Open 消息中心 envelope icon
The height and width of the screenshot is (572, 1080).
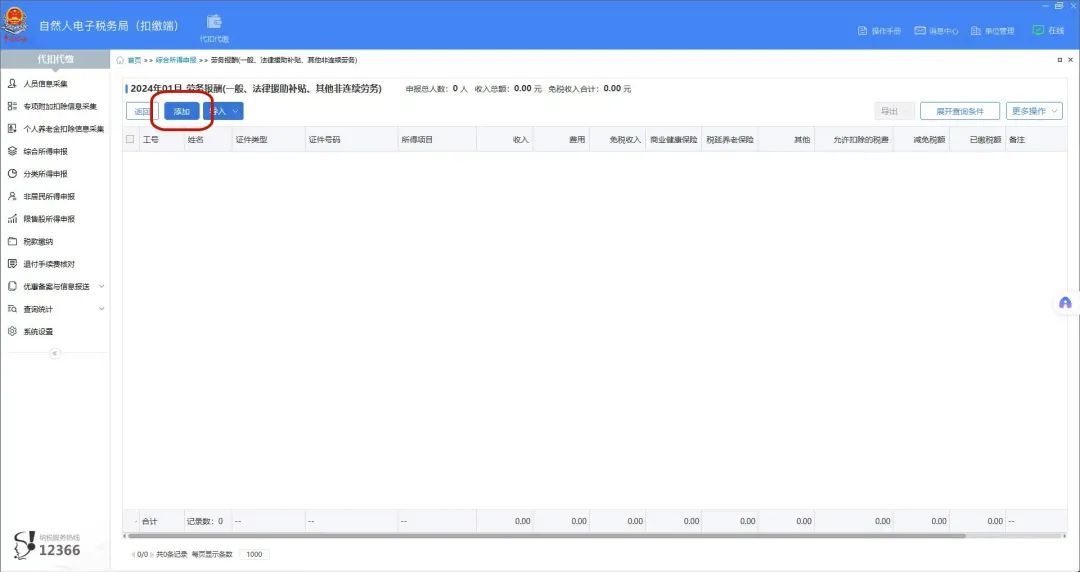920,31
